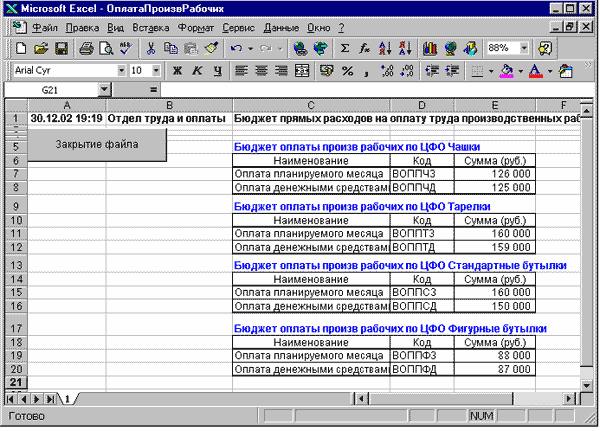
Task: Expand the font size 10 dropdown
Action: point(156,70)
